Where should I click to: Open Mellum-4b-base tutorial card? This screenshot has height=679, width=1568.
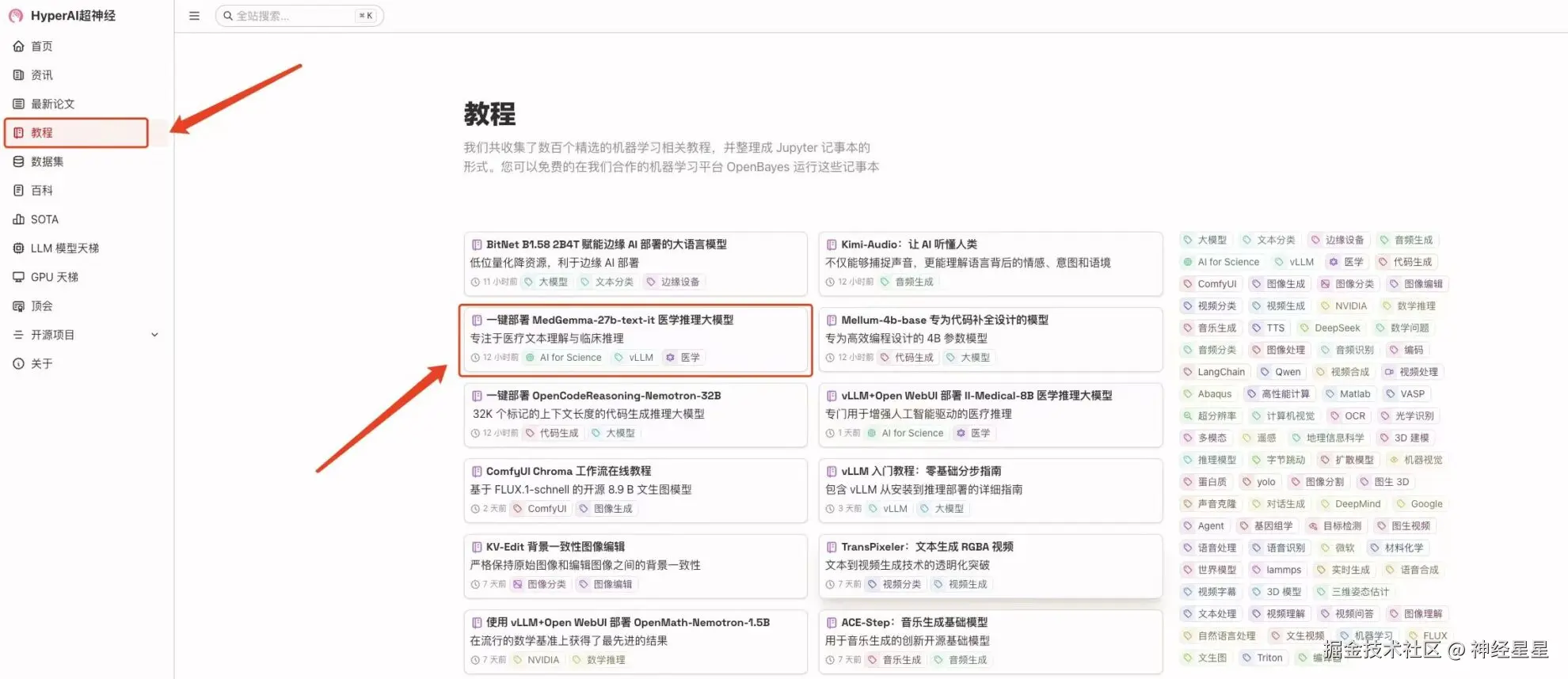[990, 339]
